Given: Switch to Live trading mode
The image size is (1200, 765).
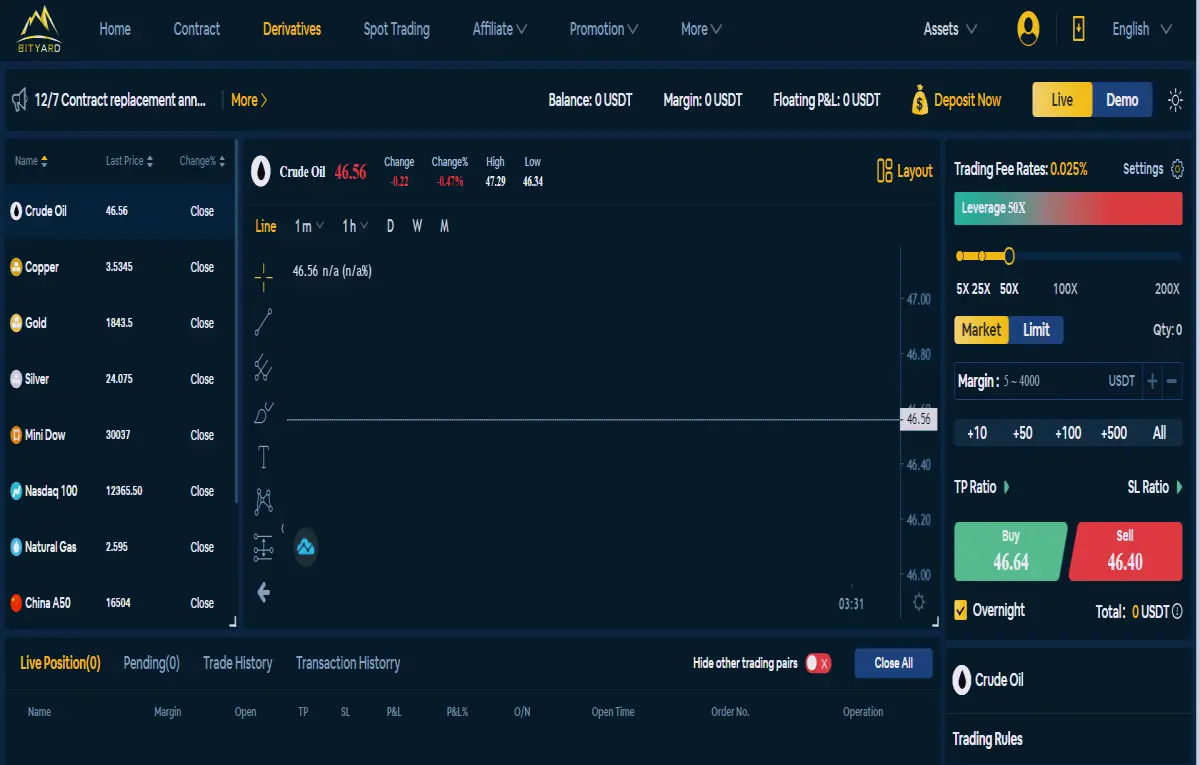Looking at the screenshot, I should point(1062,100).
